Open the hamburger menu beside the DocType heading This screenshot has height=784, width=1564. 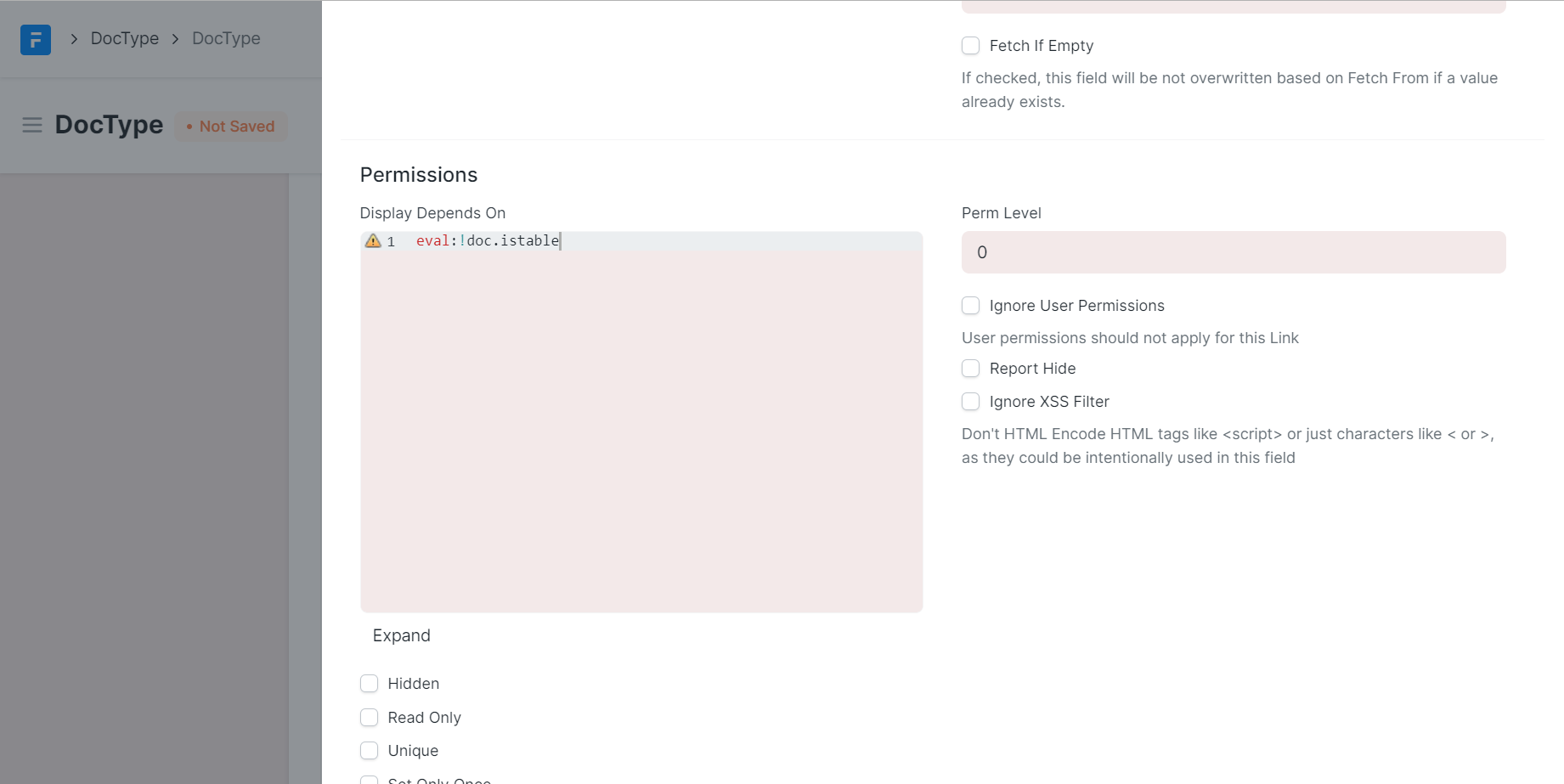[31, 125]
